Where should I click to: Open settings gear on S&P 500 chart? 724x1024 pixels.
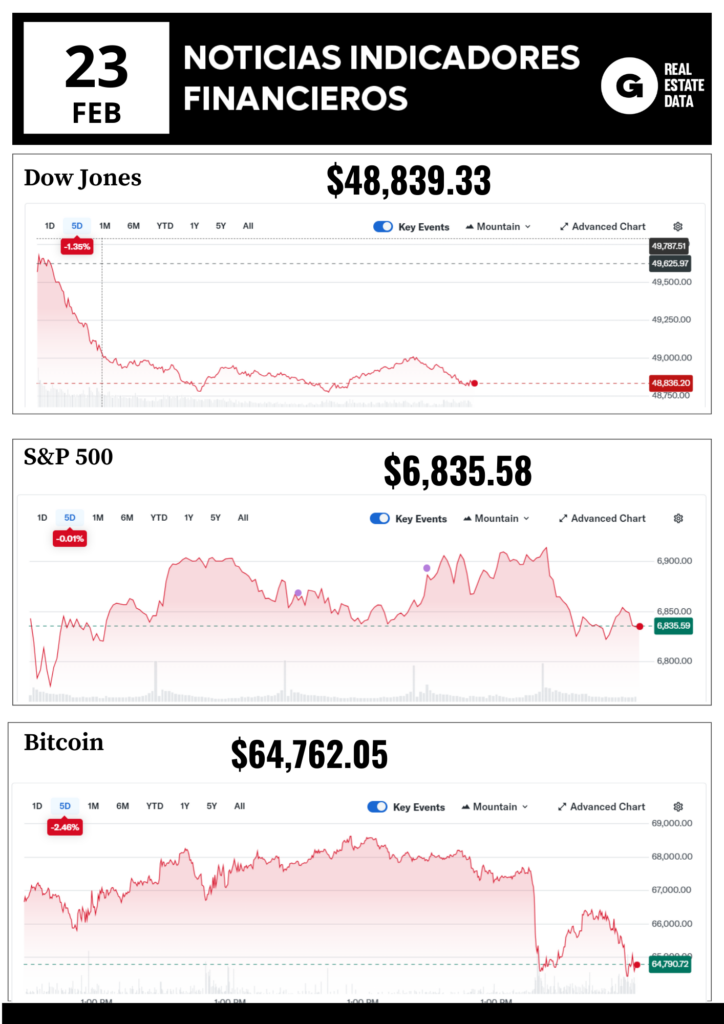coord(678,519)
